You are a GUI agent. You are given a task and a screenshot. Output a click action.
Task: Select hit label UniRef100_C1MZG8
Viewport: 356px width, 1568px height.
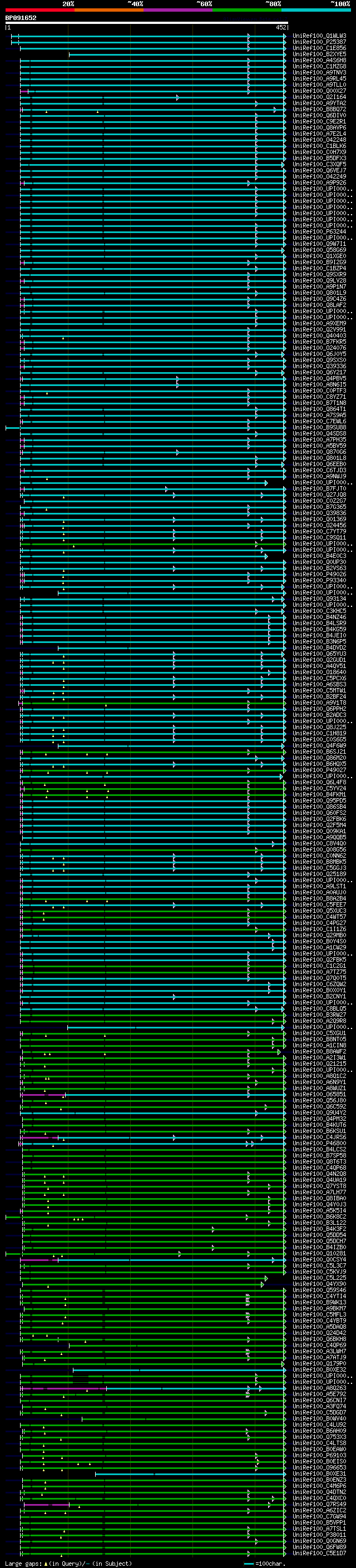(x=319, y=66)
